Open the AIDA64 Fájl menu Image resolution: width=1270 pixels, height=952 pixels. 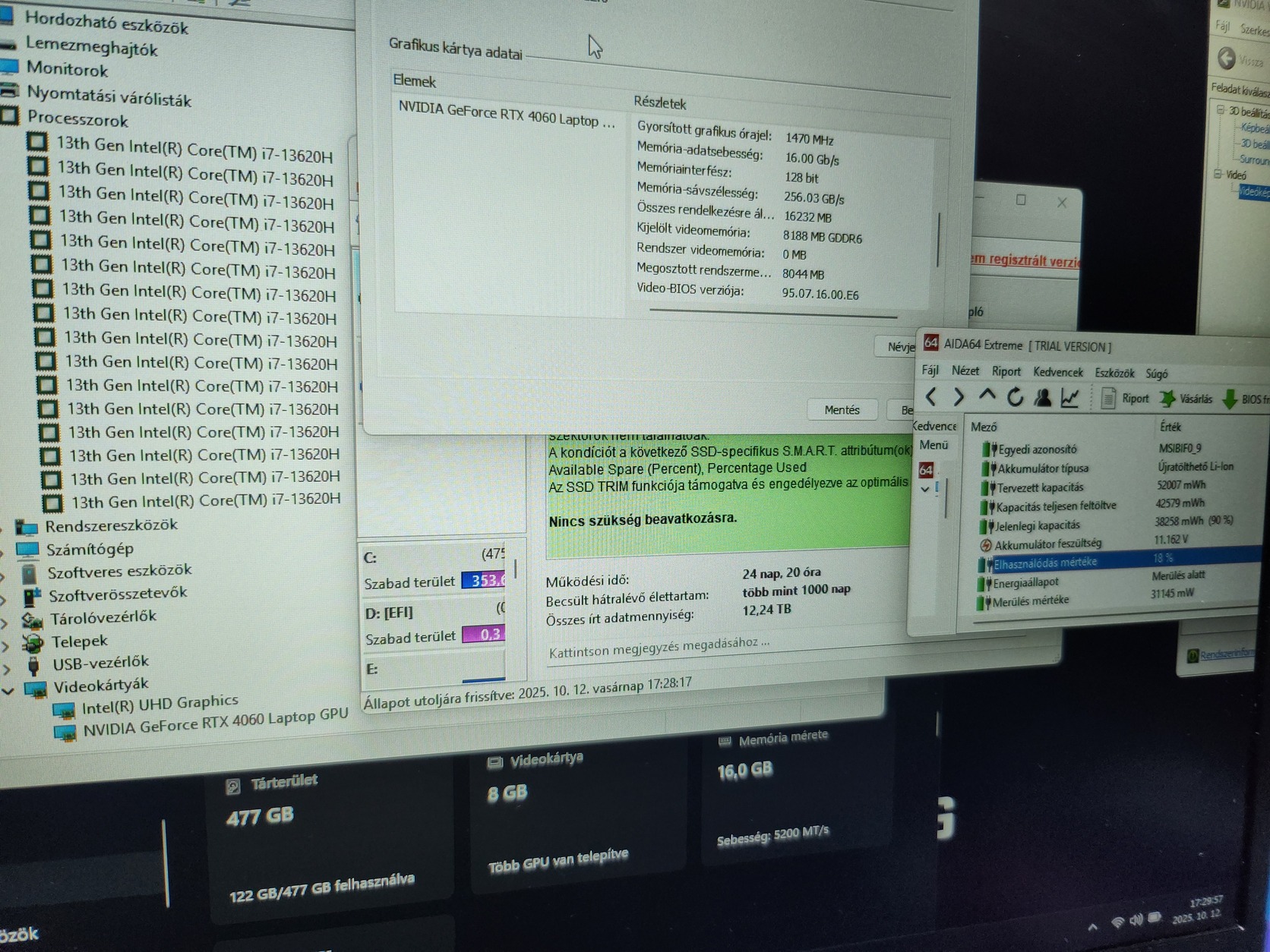pyautogui.click(x=930, y=370)
